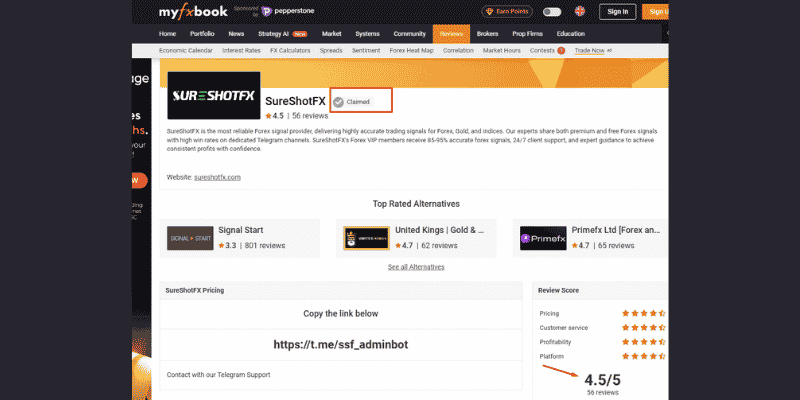The height and width of the screenshot is (400, 800).
Task: Open the Brokers menu
Action: tap(487, 34)
